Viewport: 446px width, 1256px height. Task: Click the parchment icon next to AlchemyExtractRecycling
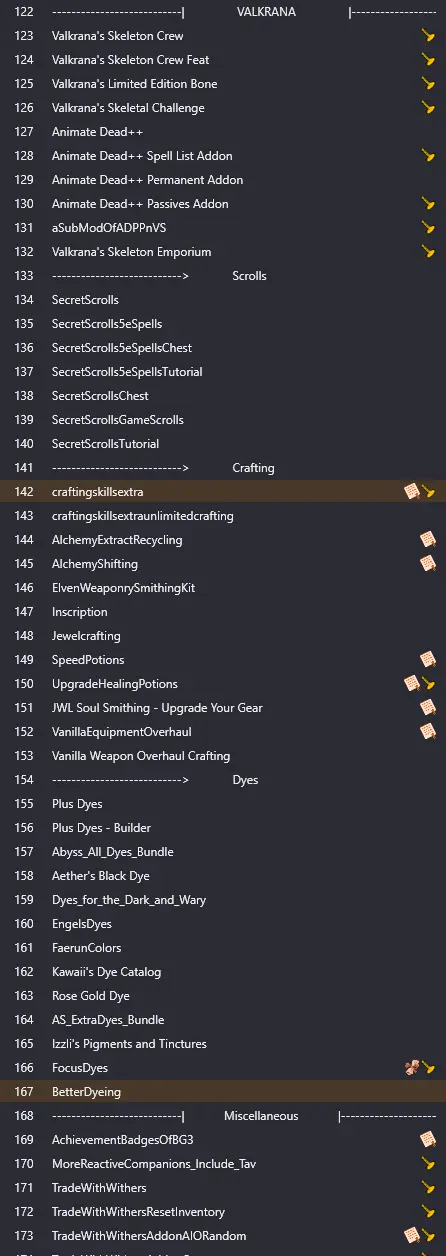pos(428,540)
